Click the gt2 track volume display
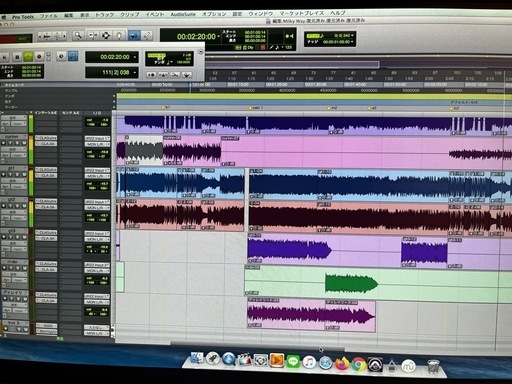The height and width of the screenshot is (384, 512). (x=97, y=218)
